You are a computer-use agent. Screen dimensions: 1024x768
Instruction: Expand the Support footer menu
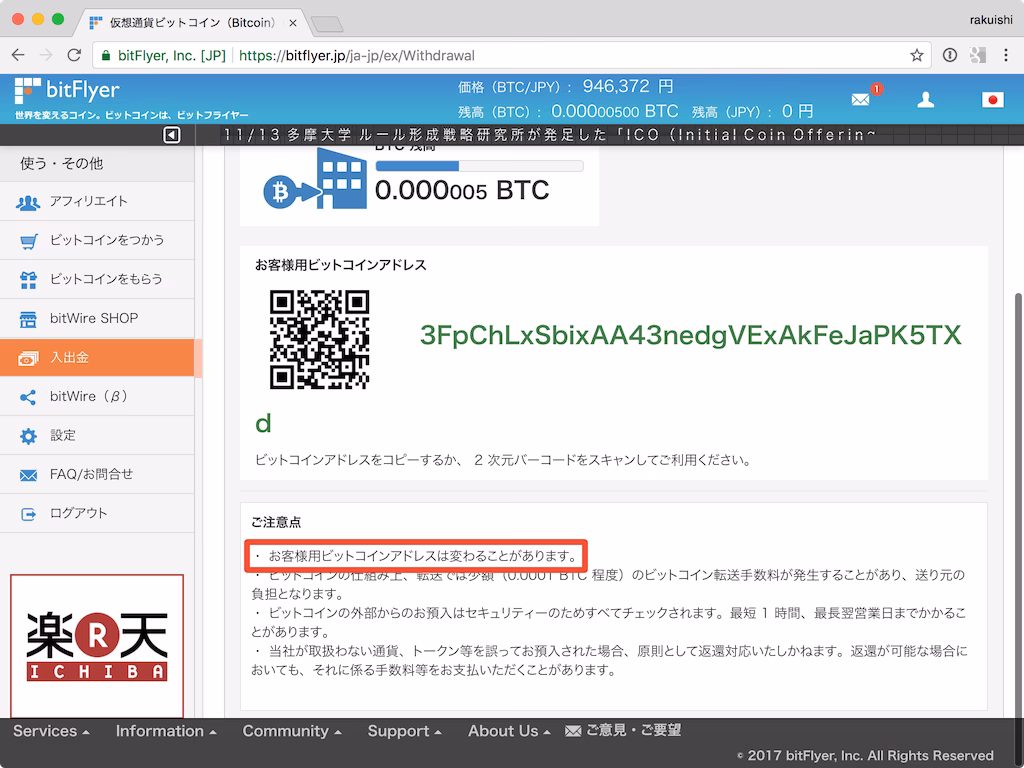pyautogui.click(x=404, y=731)
